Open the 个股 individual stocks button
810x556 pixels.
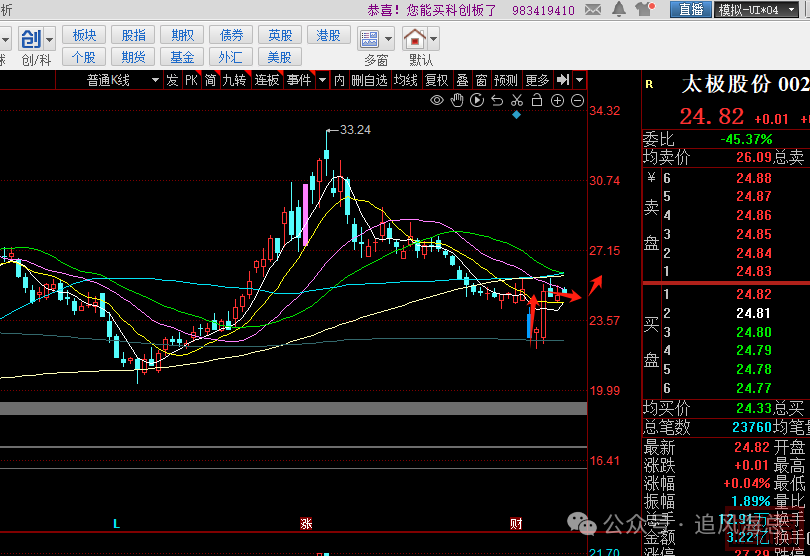click(x=84, y=57)
